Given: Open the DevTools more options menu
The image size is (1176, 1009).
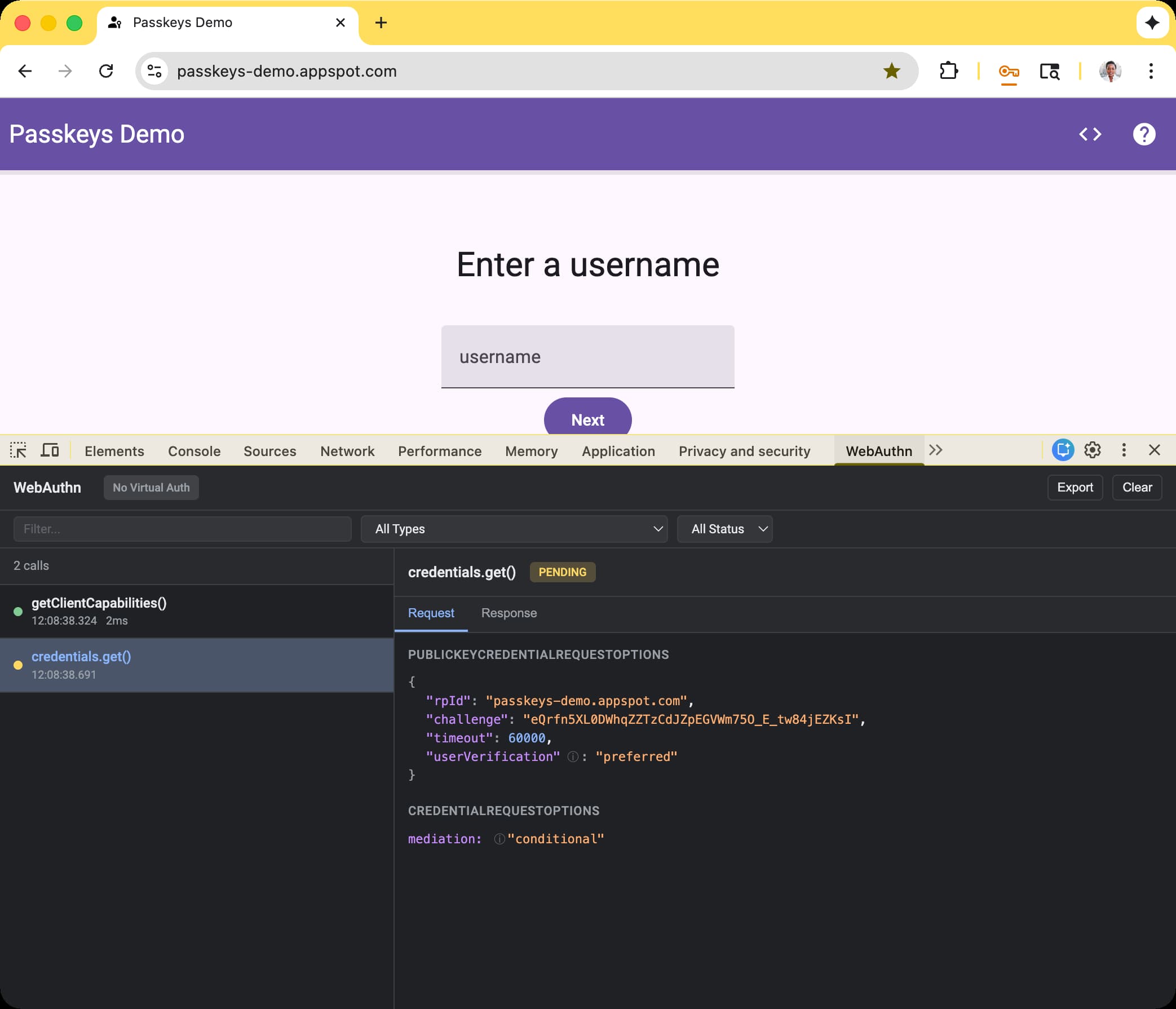Looking at the screenshot, I should [1124, 450].
